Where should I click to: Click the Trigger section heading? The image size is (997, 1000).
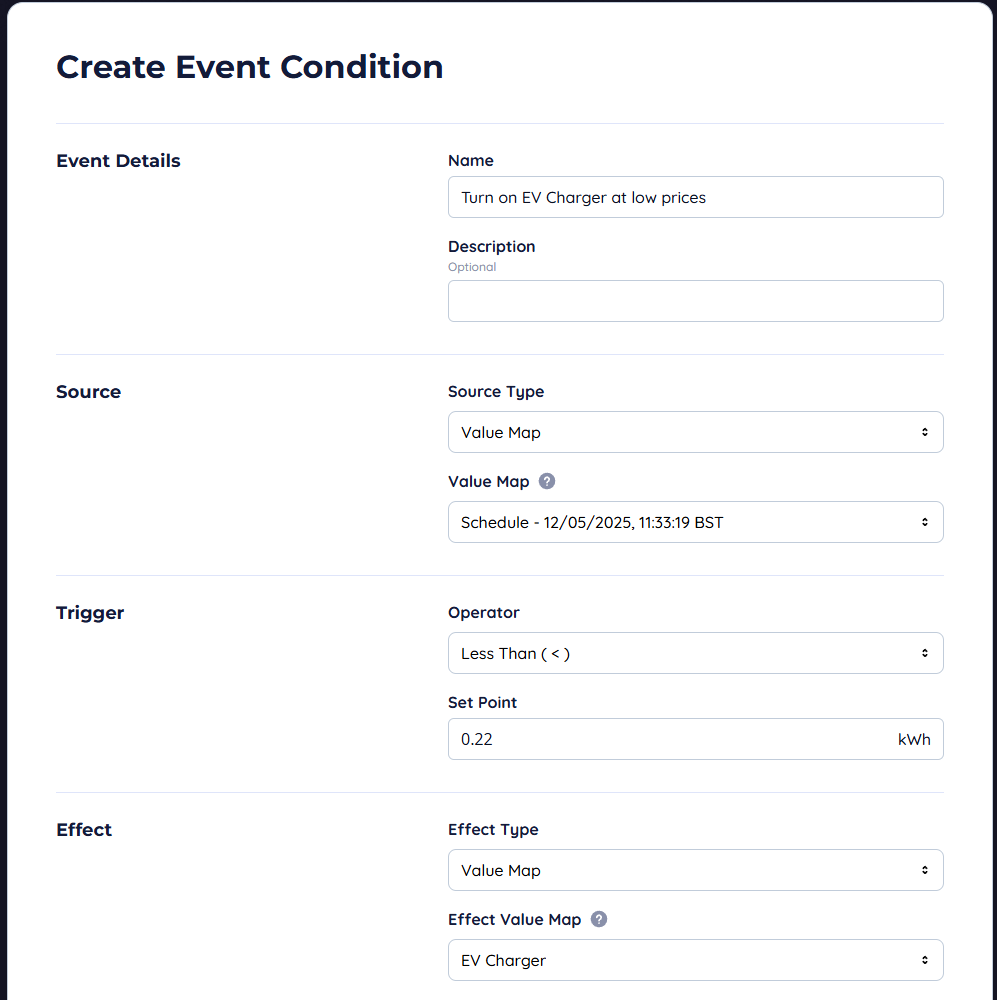pyautogui.click(x=90, y=613)
